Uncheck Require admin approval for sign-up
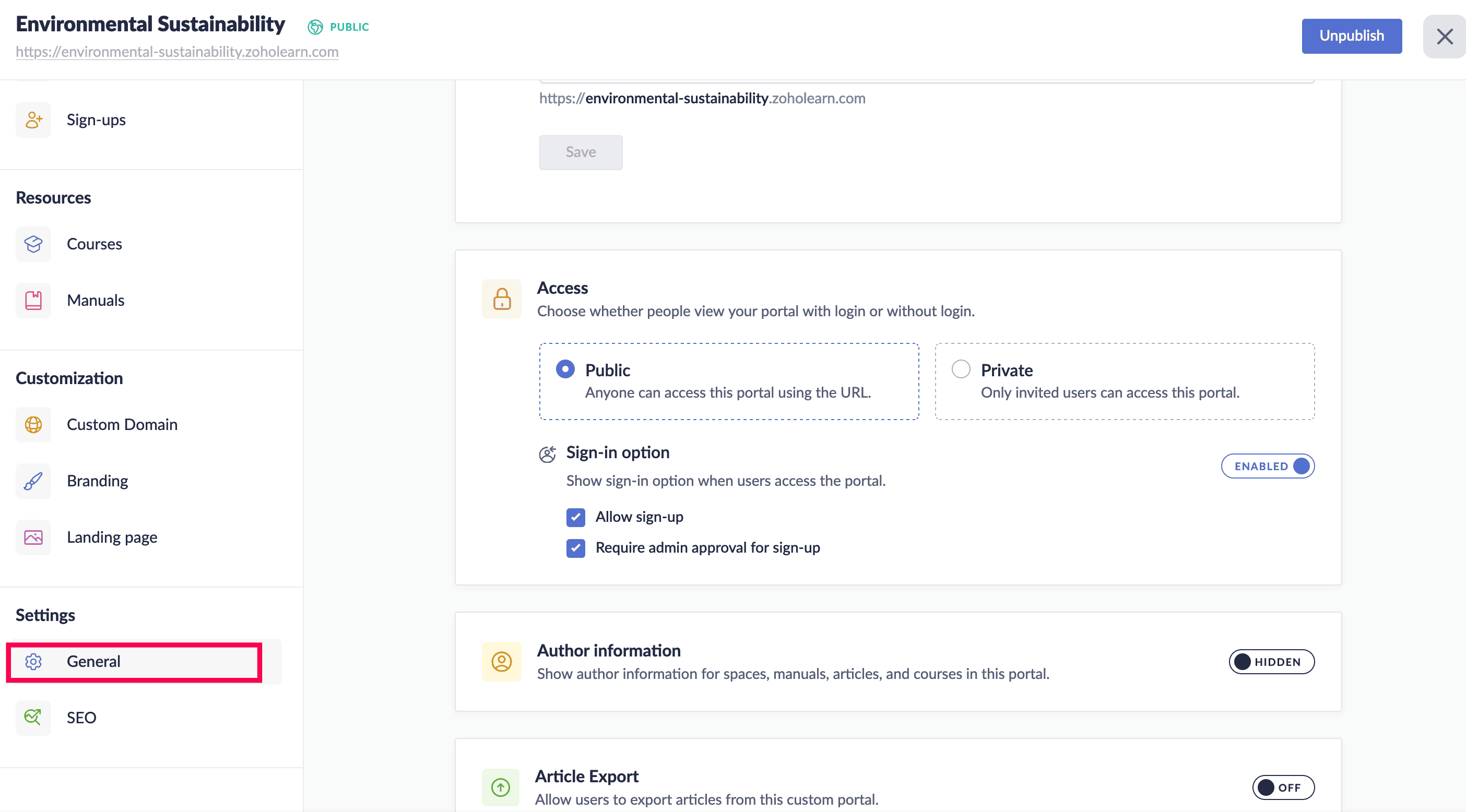This screenshot has width=1466, height=812. pyautogui.click(x=575, y=548)
